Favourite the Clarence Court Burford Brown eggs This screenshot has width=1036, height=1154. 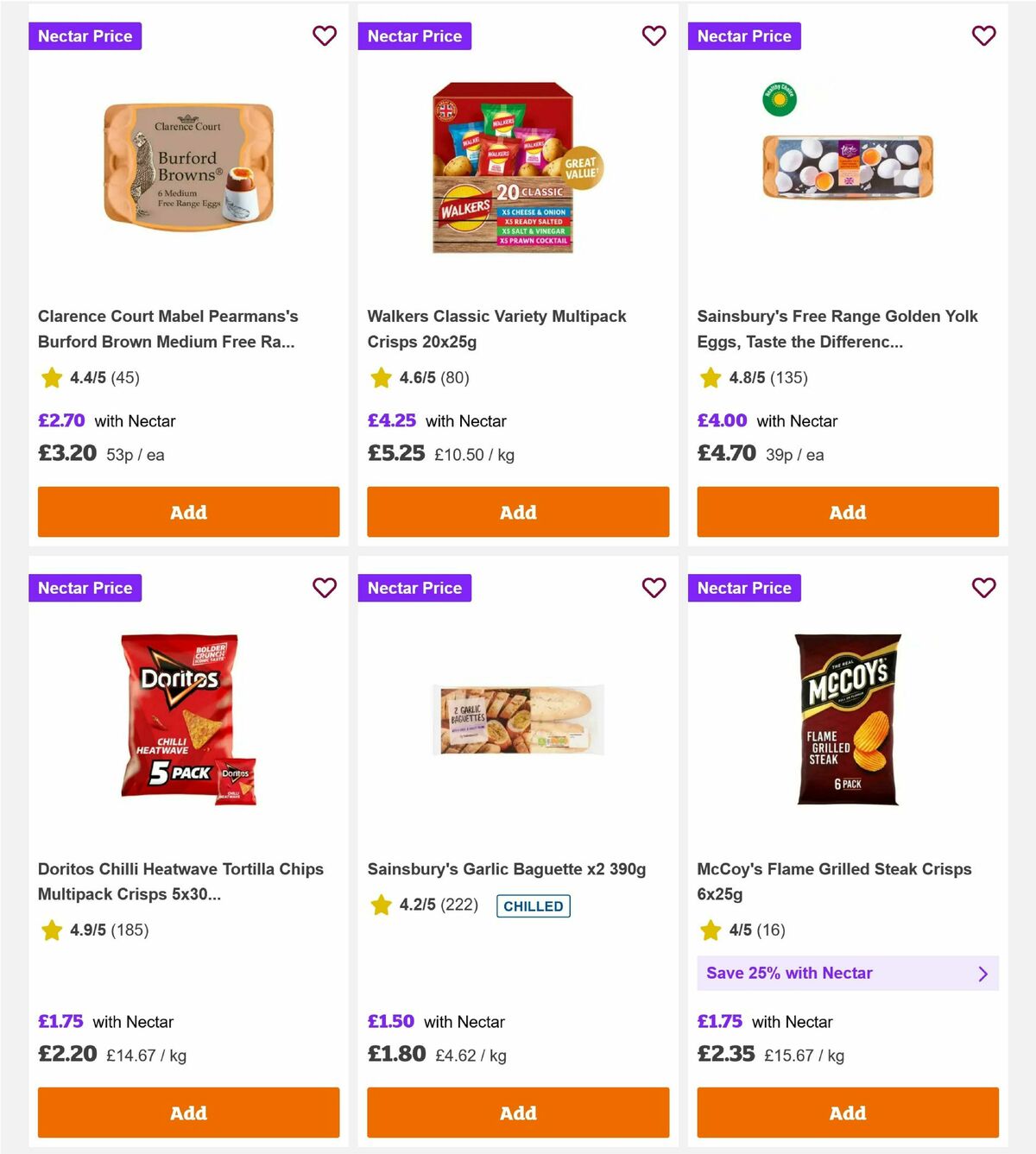(325, 36)
